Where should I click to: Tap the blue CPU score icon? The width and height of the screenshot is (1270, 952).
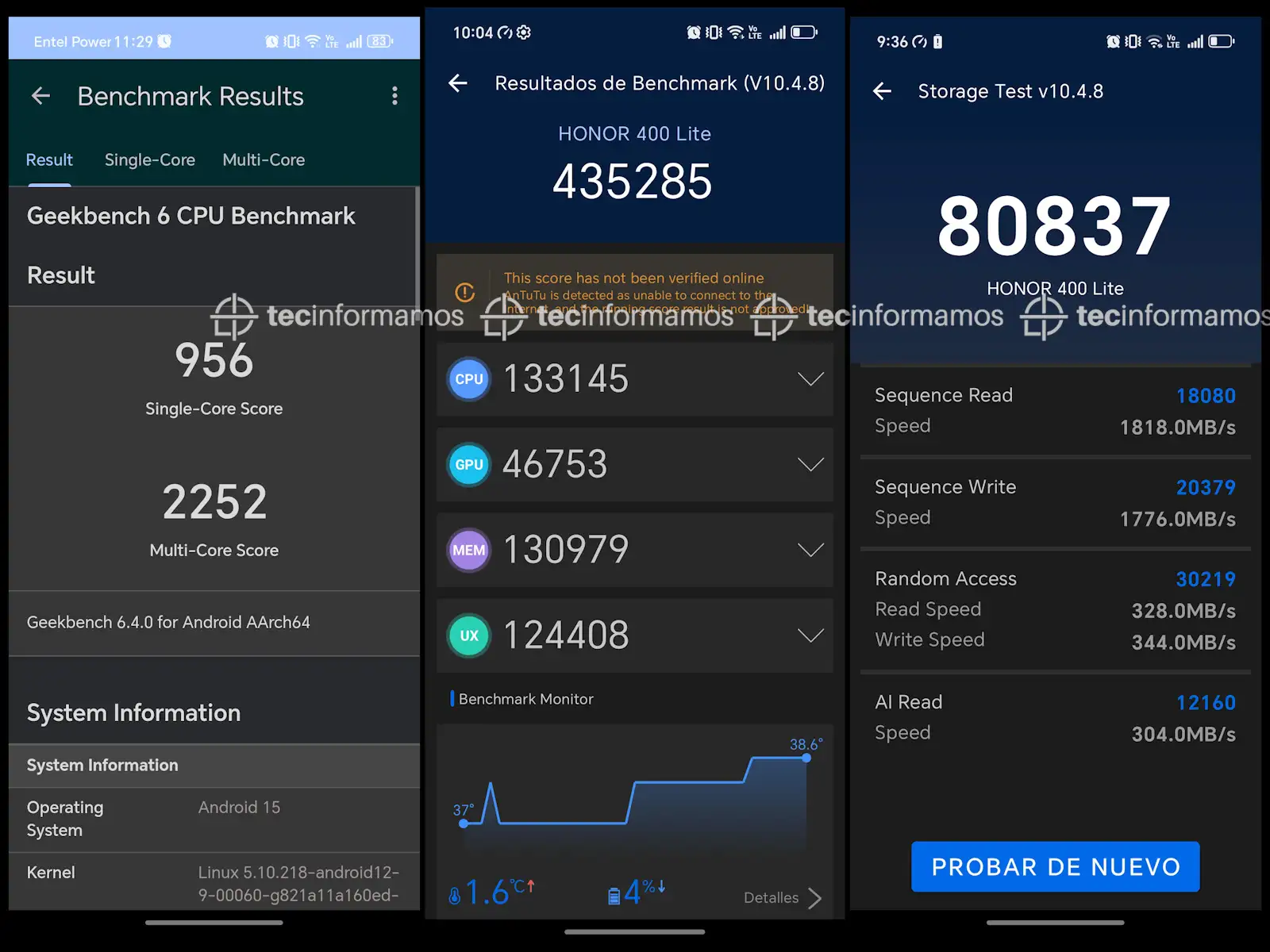(468, 379)
